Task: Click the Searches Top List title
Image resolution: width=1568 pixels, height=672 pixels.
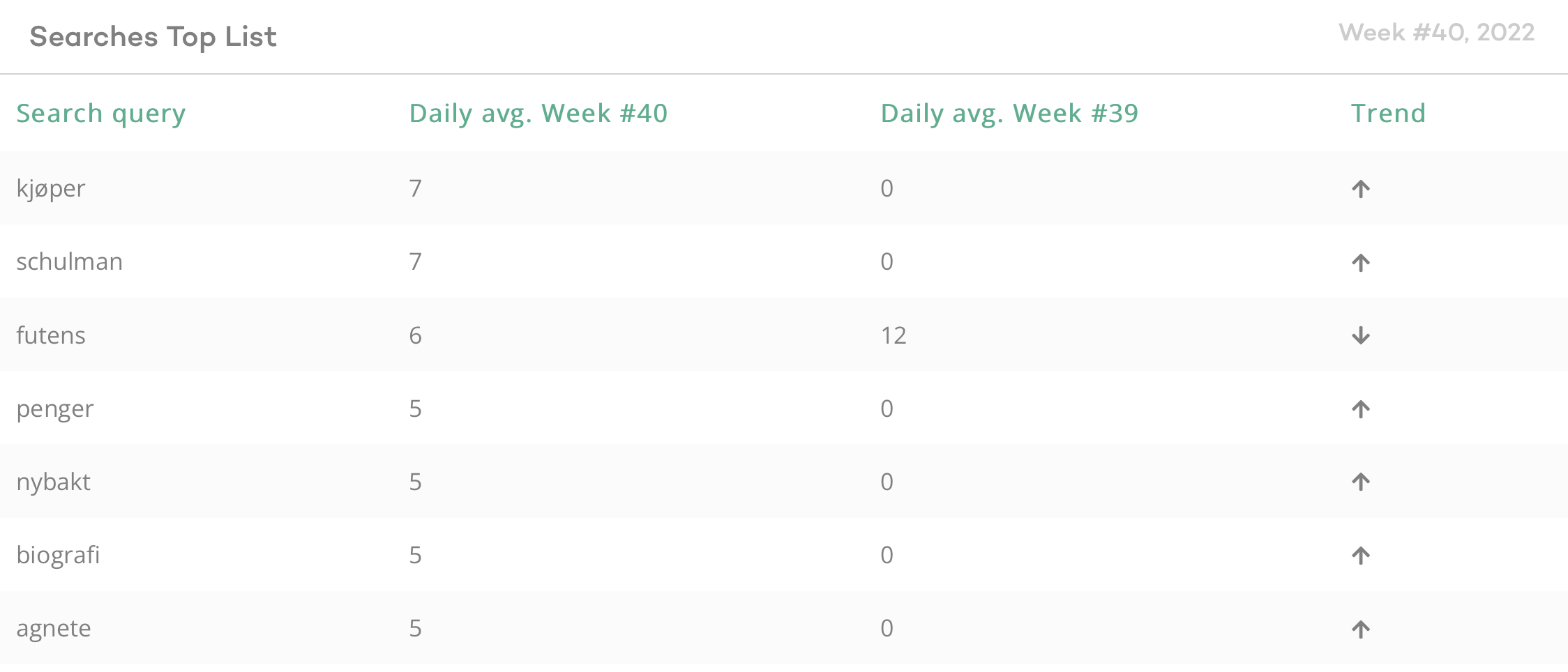Action: [x=153, y=36]
